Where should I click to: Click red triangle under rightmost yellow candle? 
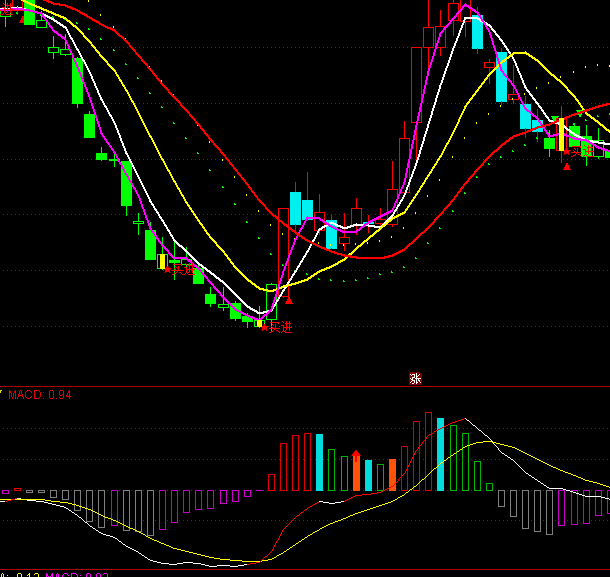567,166
